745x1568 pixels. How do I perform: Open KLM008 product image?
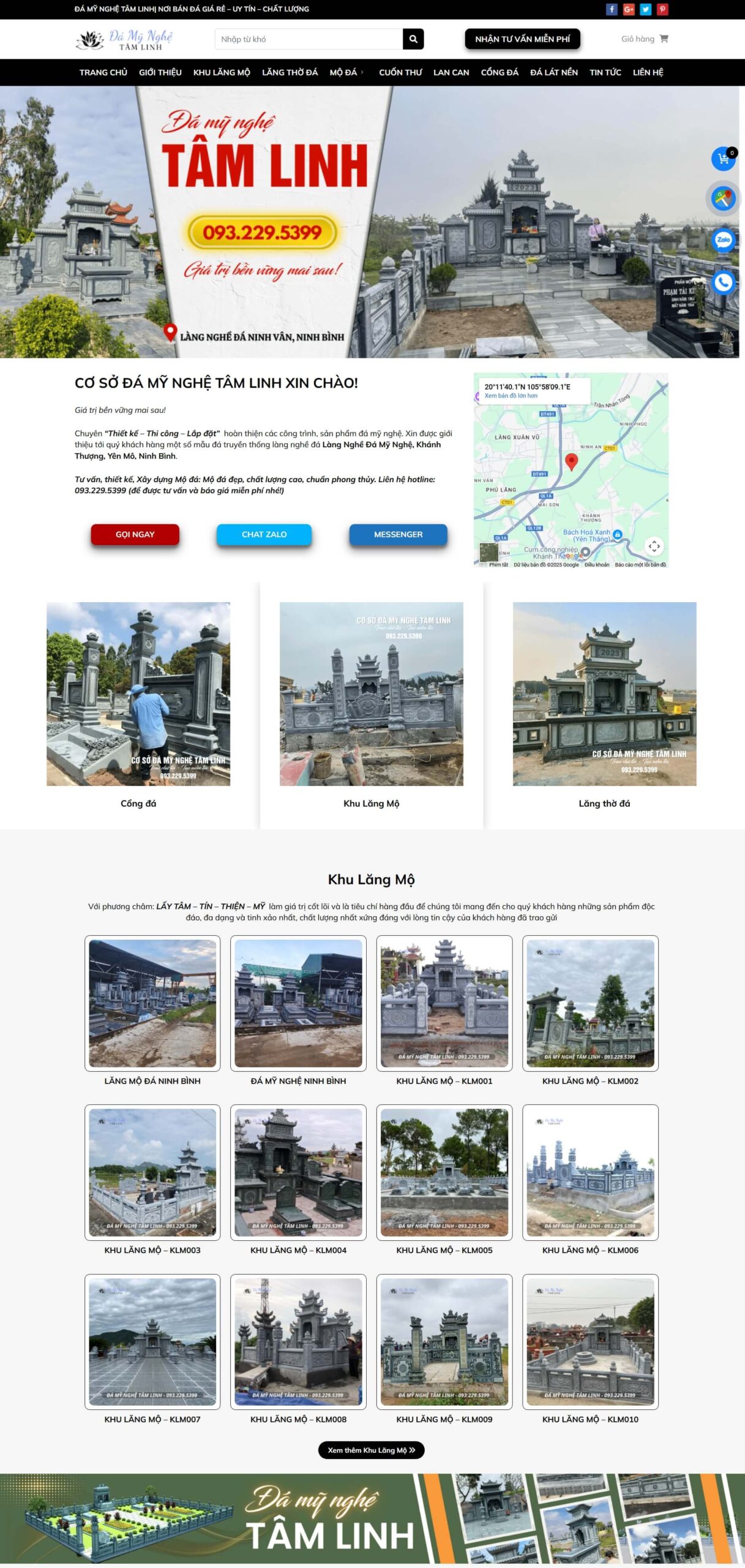click(x=298, y=1341)
